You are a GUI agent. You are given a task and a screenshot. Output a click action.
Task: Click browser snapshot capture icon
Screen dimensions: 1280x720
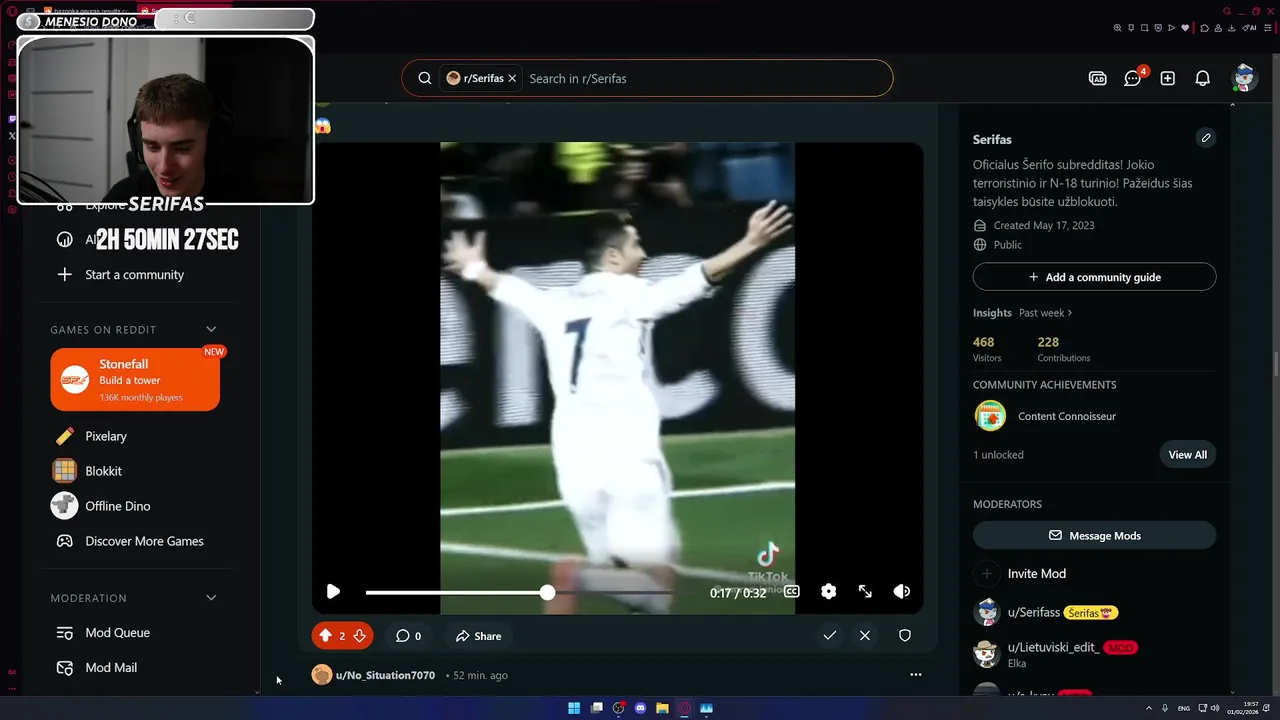(x=1145, y=28)
